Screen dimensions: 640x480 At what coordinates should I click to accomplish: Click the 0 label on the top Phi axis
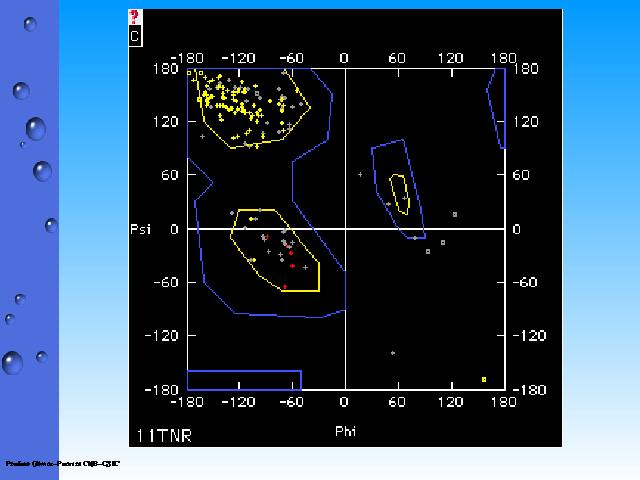point(344,58)
